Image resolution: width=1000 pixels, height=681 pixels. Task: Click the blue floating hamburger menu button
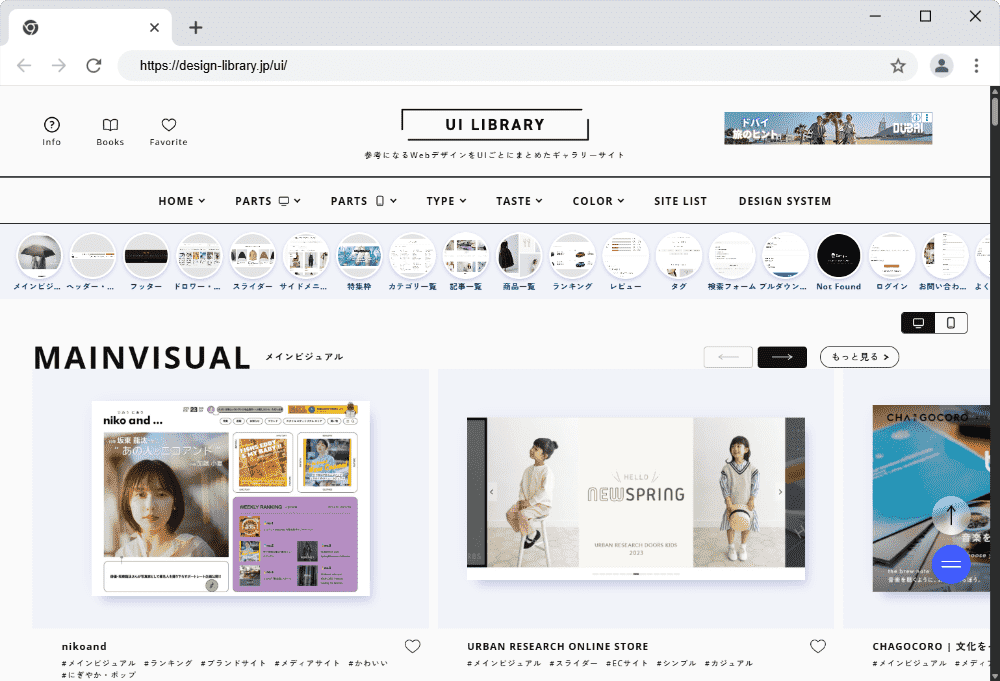pos(951,564)
